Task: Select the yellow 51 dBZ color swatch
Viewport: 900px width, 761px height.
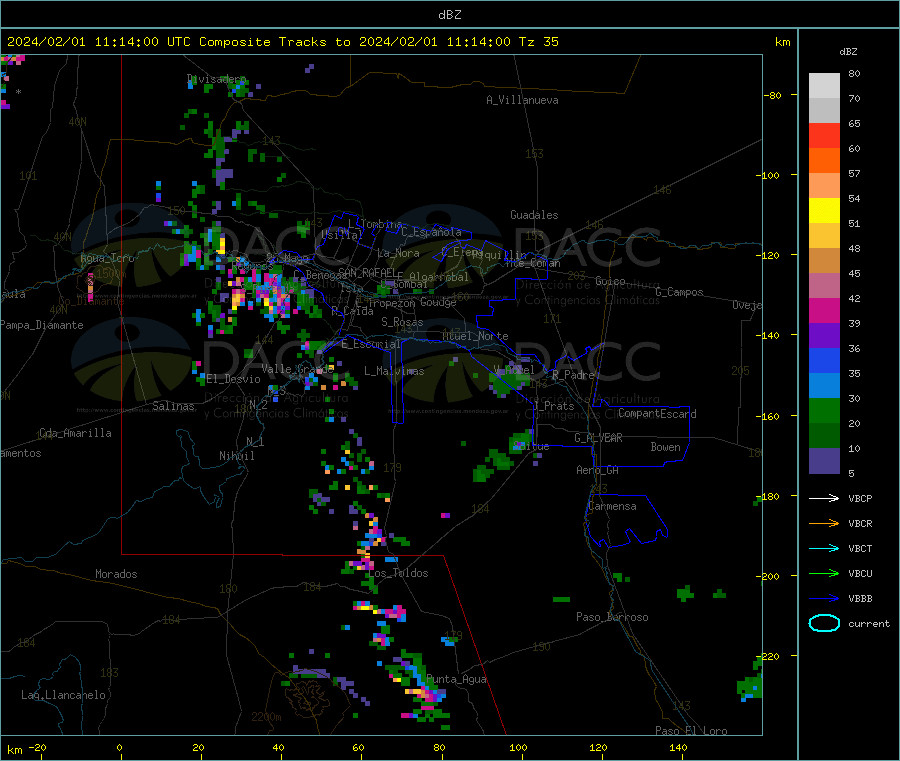Action: (x=824, y=211)
